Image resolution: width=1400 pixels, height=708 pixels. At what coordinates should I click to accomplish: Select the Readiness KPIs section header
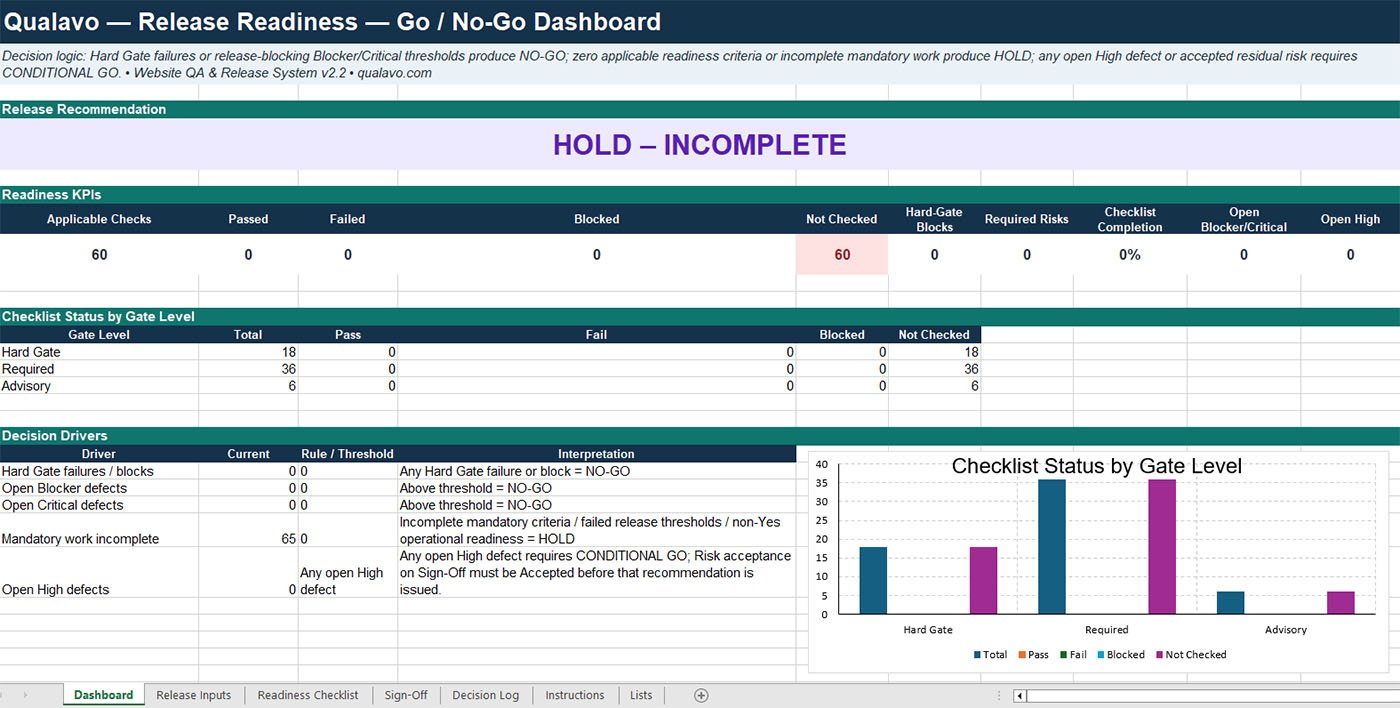click(700, 195)
